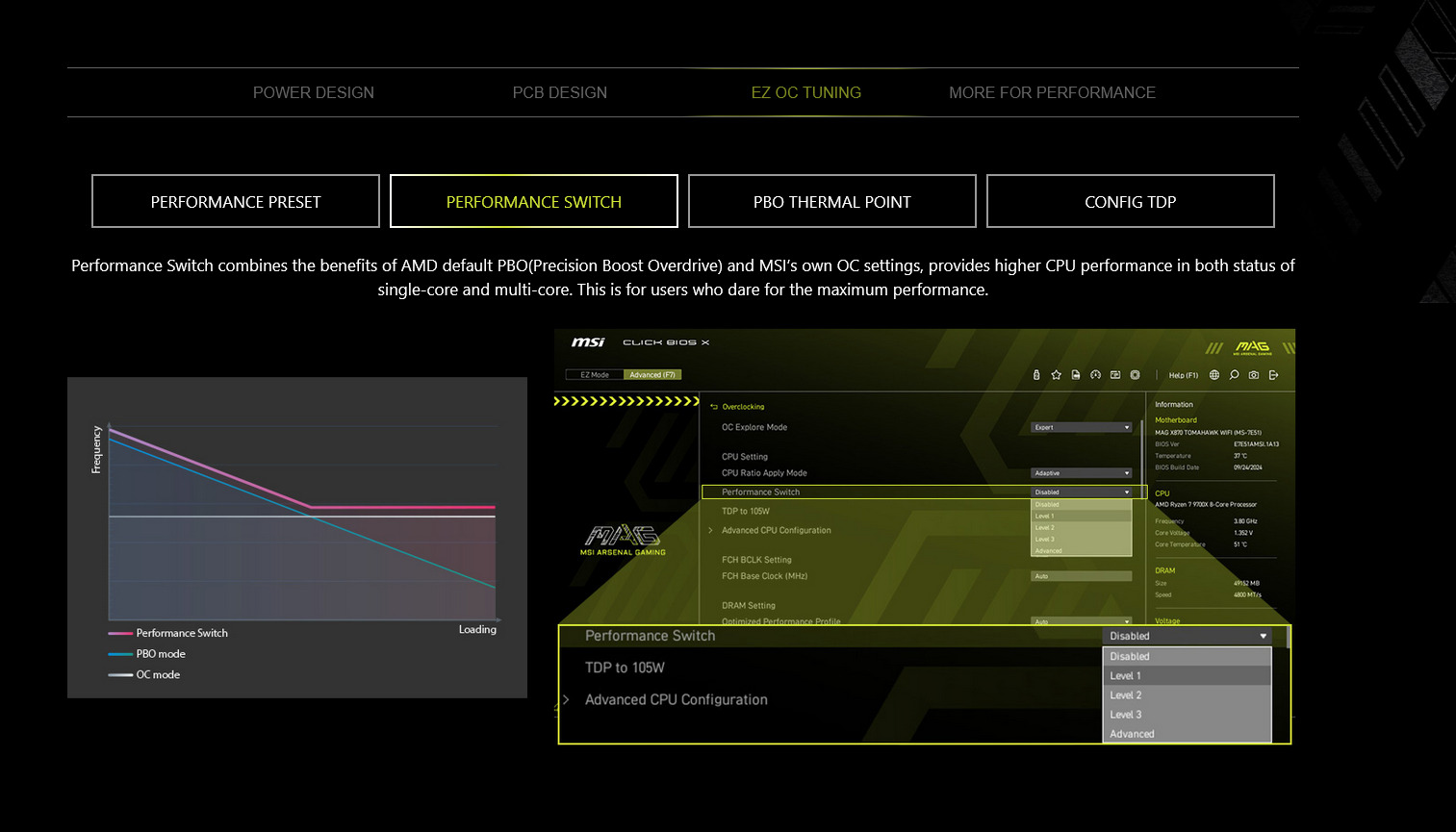Select Level 3 in small BIOS dropdown
Viewport: 1456px width, 832px height.
[1082, 540]
